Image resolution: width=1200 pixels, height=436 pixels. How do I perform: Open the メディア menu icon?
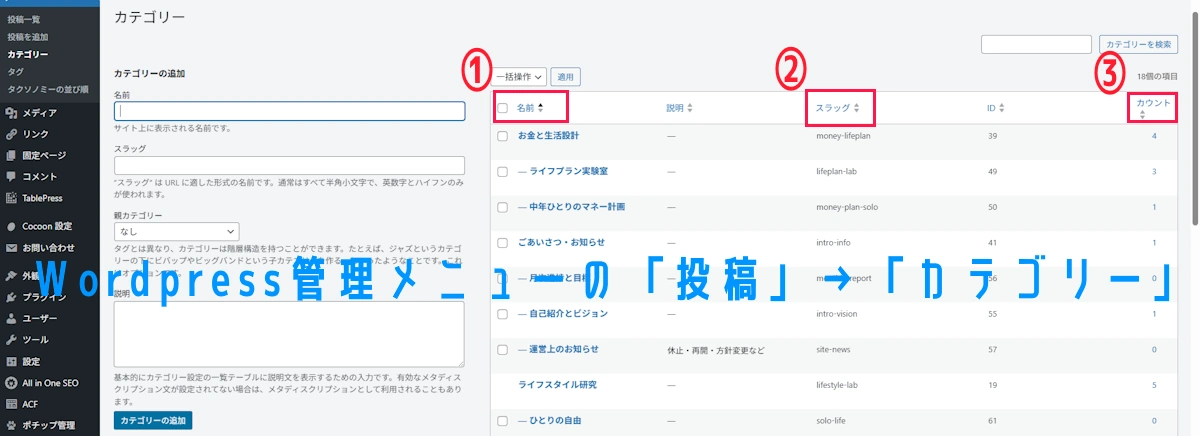pyautogui.click(x=11, y=113)
